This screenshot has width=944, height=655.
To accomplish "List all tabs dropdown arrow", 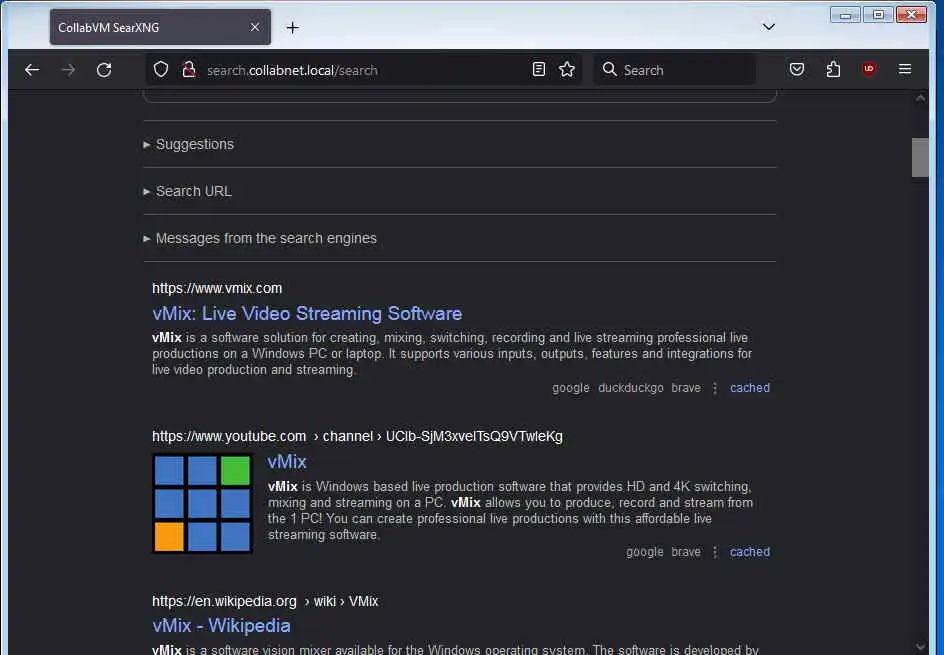I will [768, 27].
